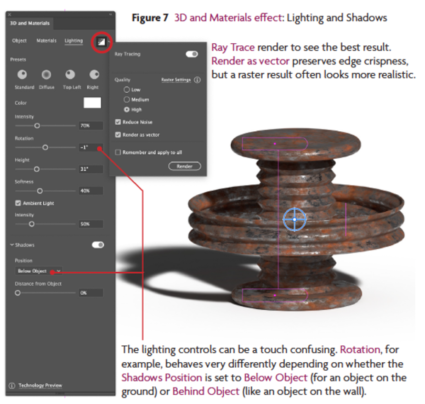Click the blue rotation gizmo on object
Screen dimensions: 425x404
click(x=295, y=220)
